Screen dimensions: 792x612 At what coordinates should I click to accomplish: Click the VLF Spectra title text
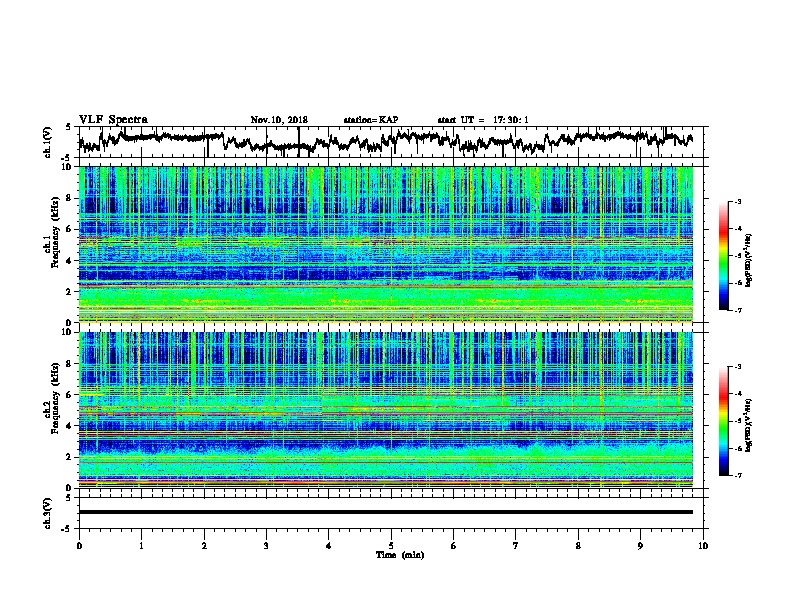(x=113, y=120)
